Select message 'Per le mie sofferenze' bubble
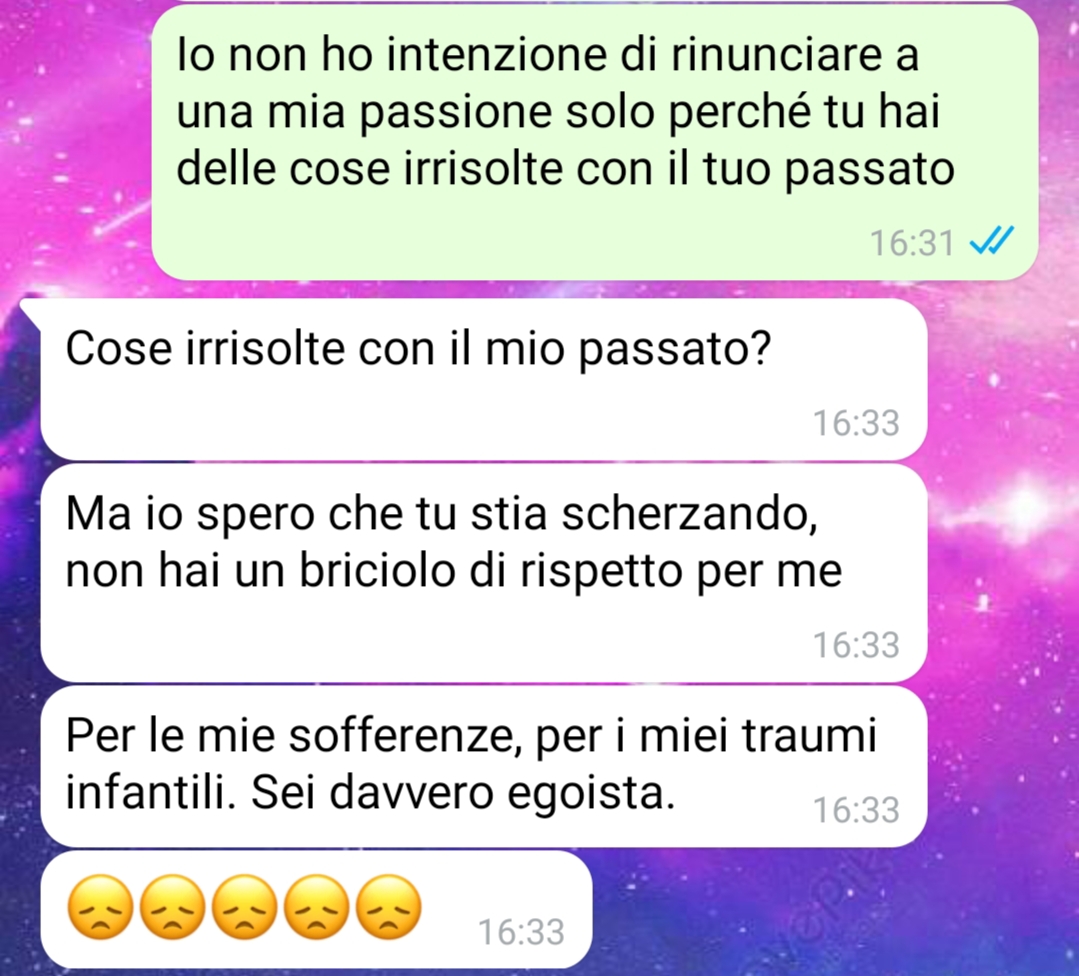Screen dimensions: 1079x976 coord(484,766)
